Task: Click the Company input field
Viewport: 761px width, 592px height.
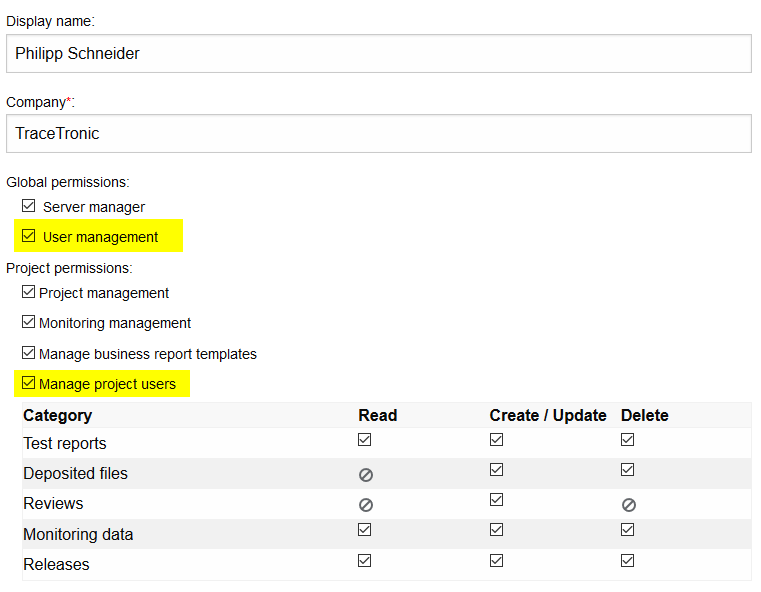Action: 379,133
